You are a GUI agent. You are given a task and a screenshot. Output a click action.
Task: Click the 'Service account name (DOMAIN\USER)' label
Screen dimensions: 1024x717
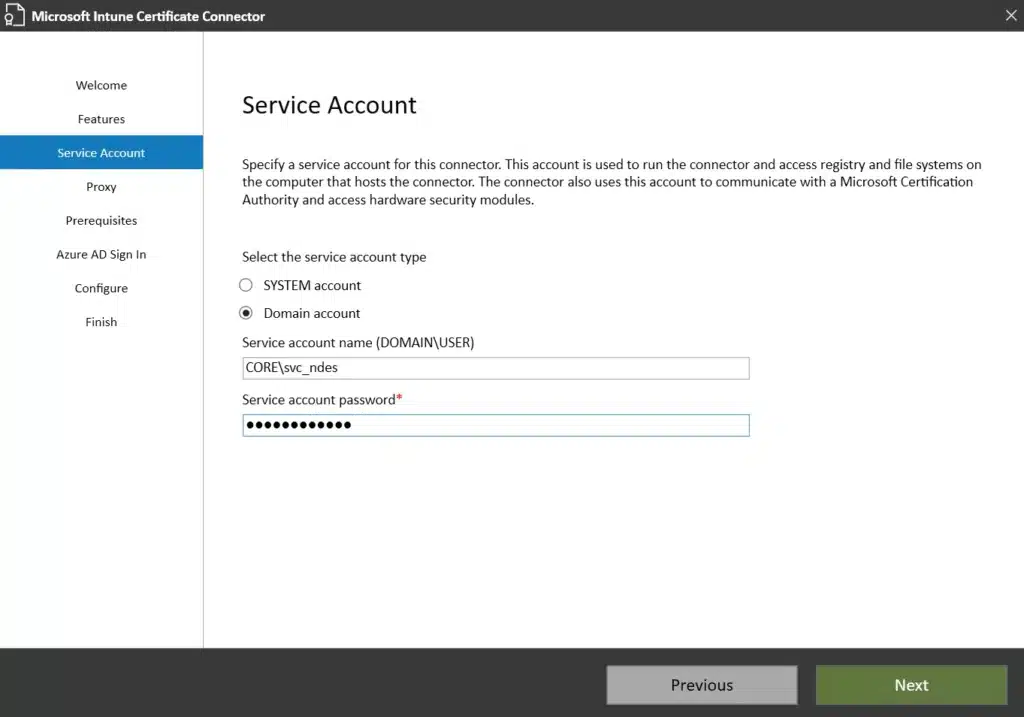point(357,343)
